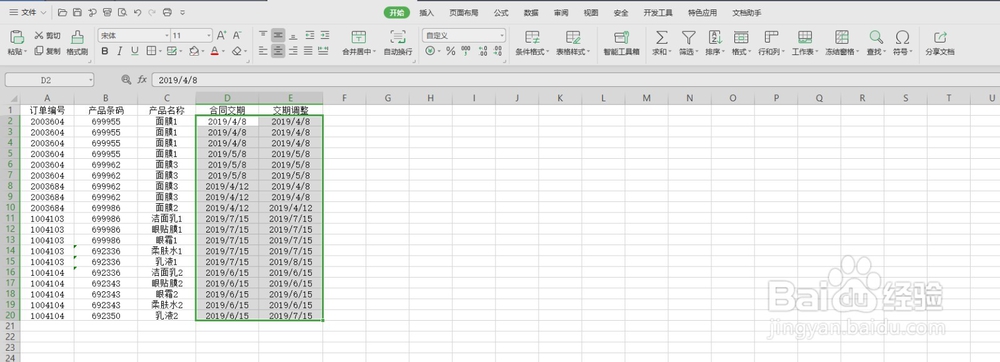The image size is (1000, 362).
Task: Select the Format Painter (格式刷) brush
Action: pyautogui.click(x=77, y=36)
